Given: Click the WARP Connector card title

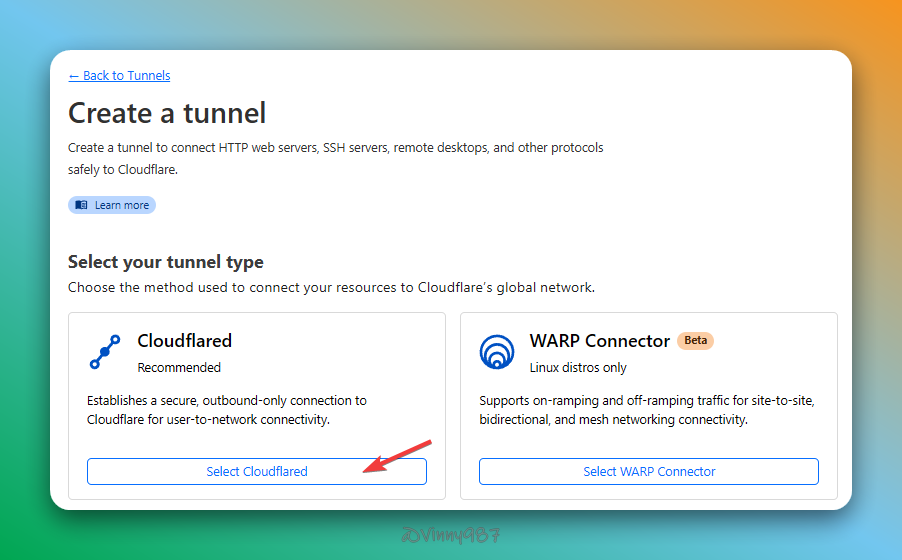Looking at the screenshot, I should [599, 341].
